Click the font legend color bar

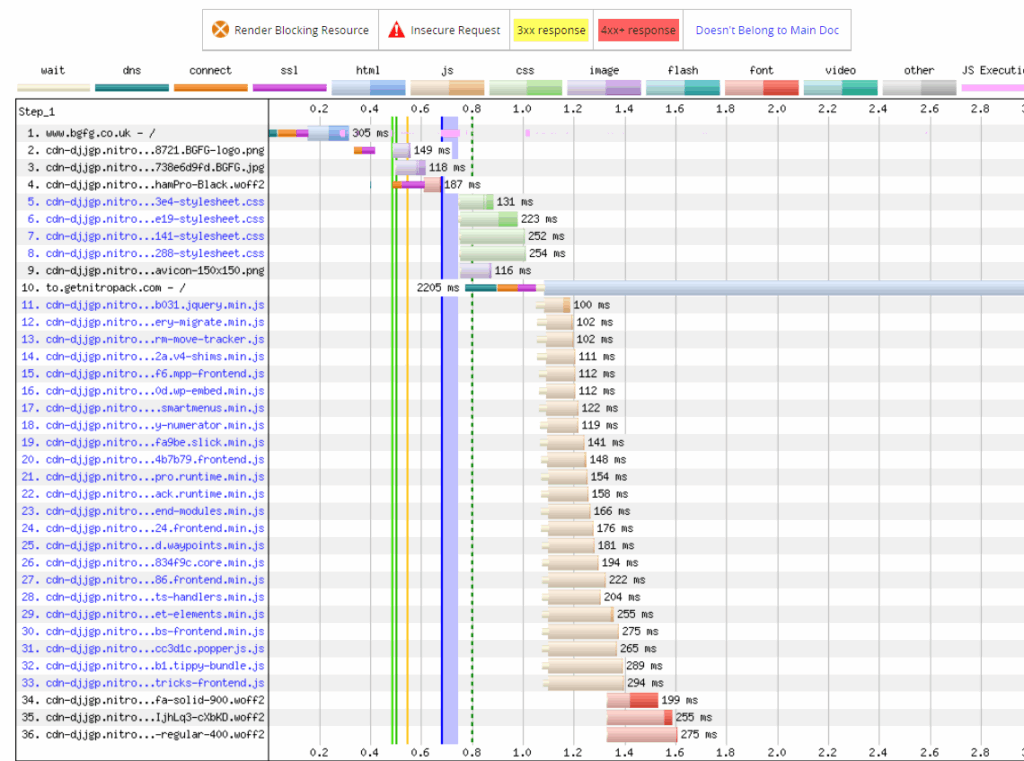(761, 88)
